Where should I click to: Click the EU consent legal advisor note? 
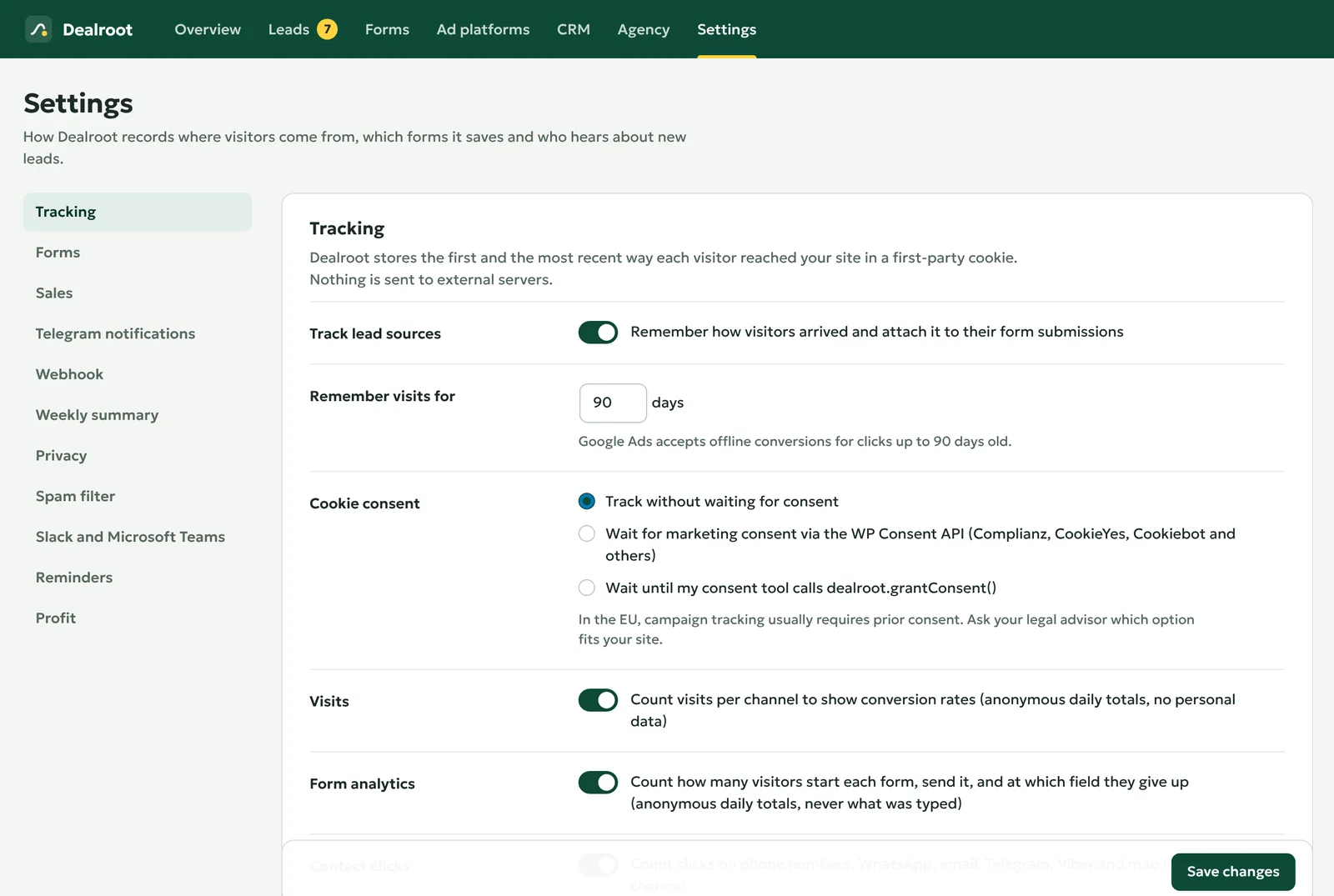[x=886, y=629]
